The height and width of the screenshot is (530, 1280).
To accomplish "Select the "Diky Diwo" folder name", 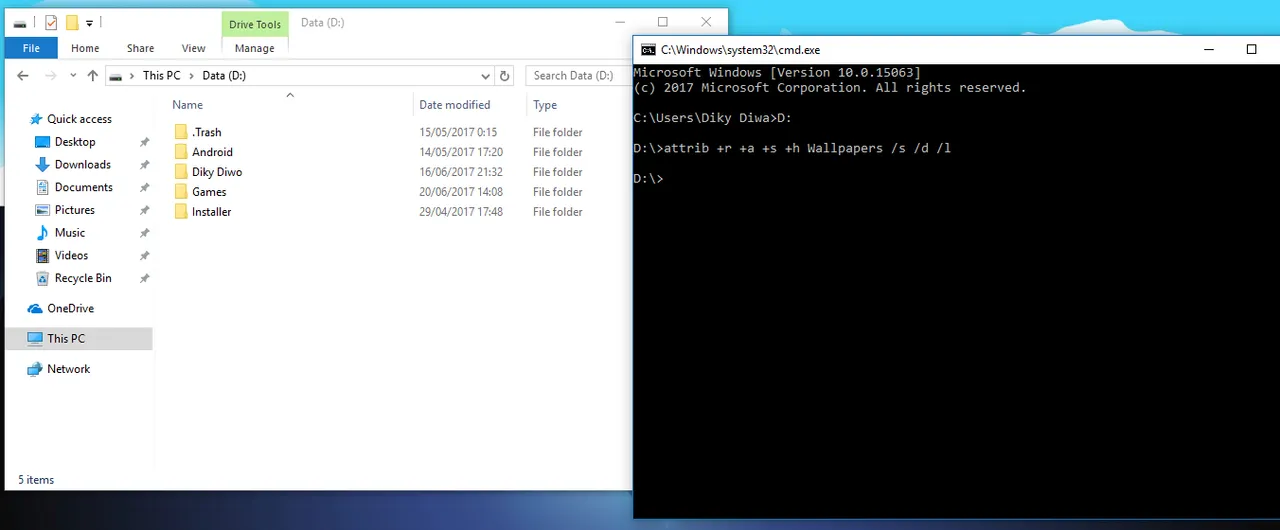I will 217,172.
